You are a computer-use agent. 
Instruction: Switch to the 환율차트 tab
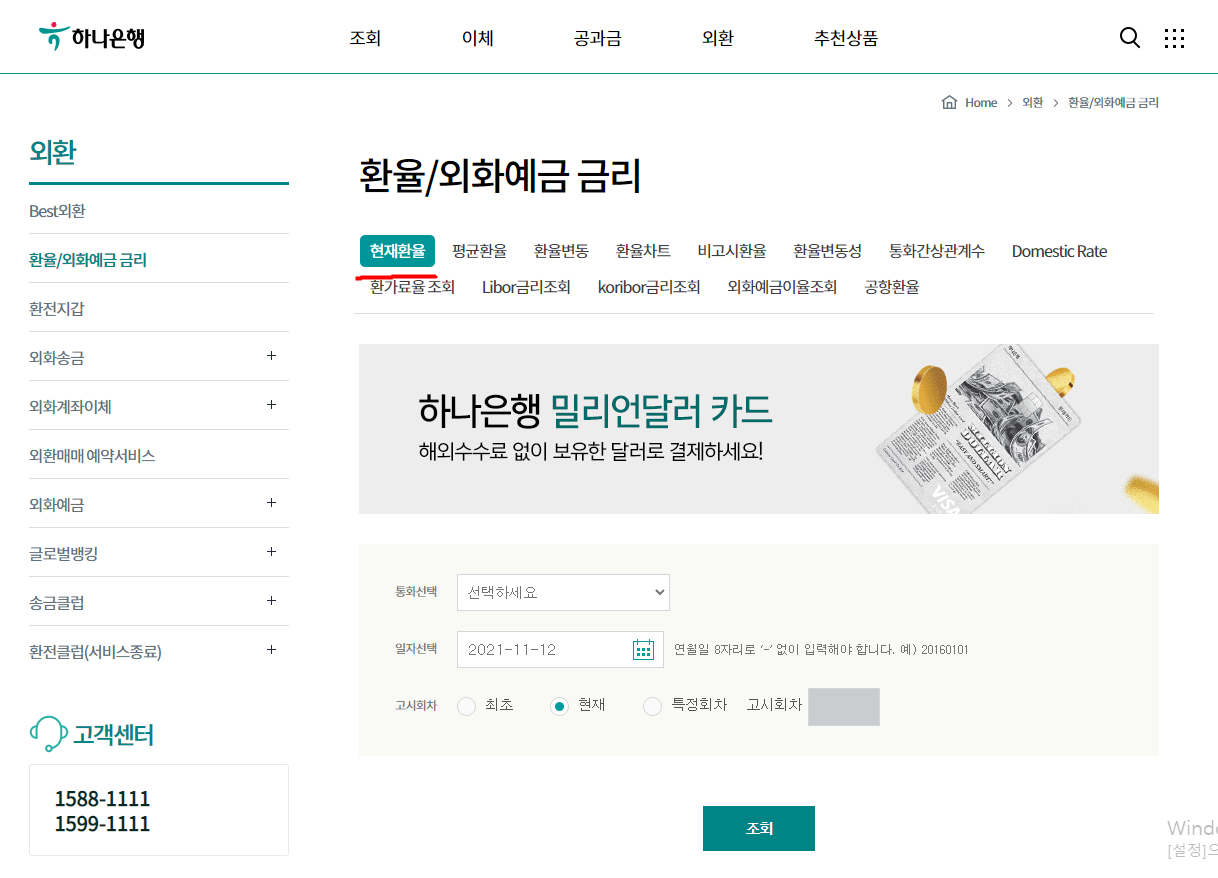coord(643,251)
